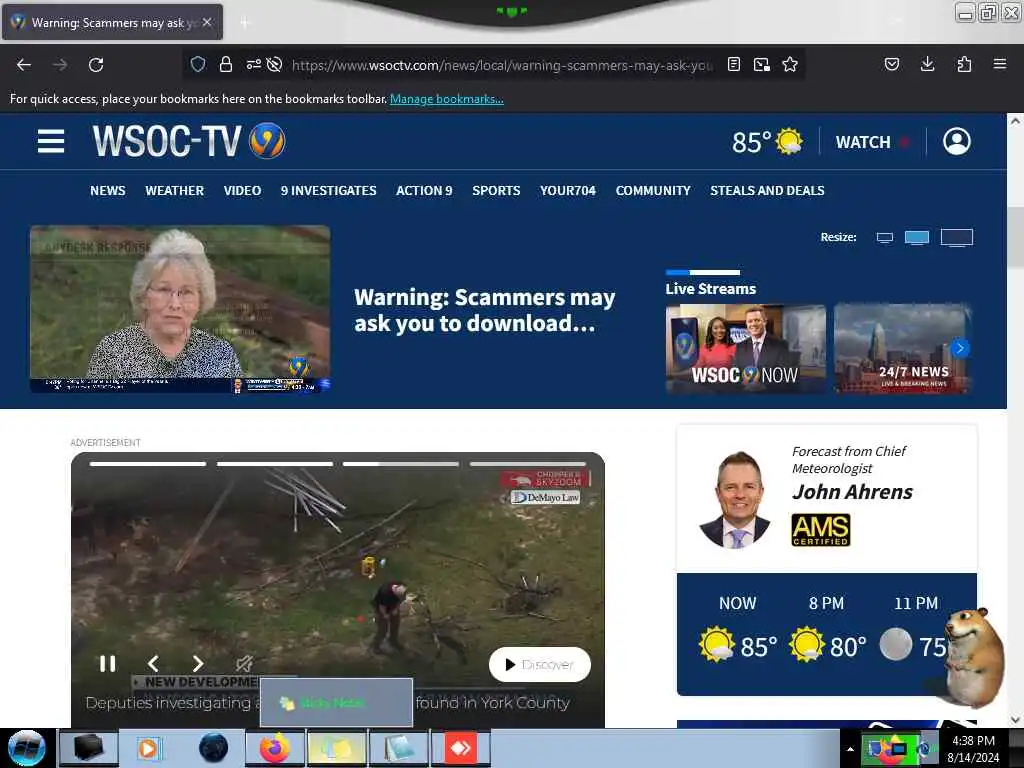Screen dimensions: 1024x768
Task: Reload the current page
Action: (96, 65)
